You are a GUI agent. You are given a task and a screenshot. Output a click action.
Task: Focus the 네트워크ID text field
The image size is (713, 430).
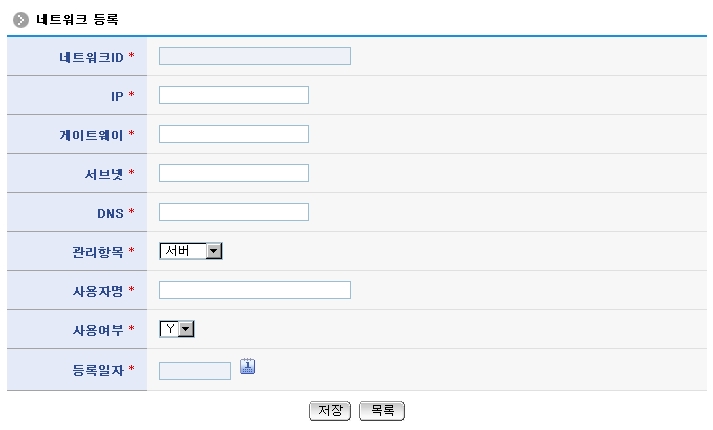tap(255, 56)
